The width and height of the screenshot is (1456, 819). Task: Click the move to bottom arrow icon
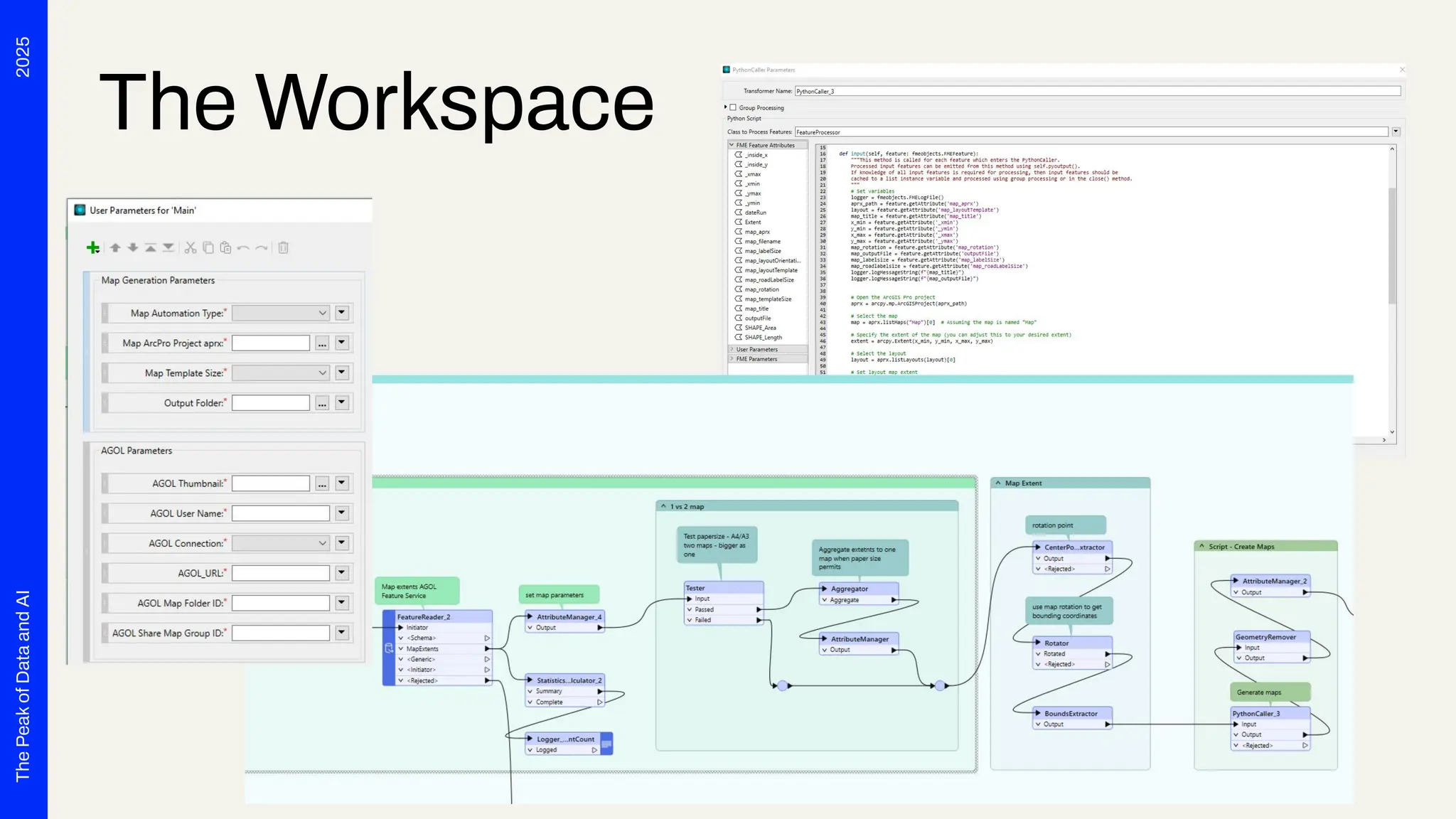click(168, 247)
